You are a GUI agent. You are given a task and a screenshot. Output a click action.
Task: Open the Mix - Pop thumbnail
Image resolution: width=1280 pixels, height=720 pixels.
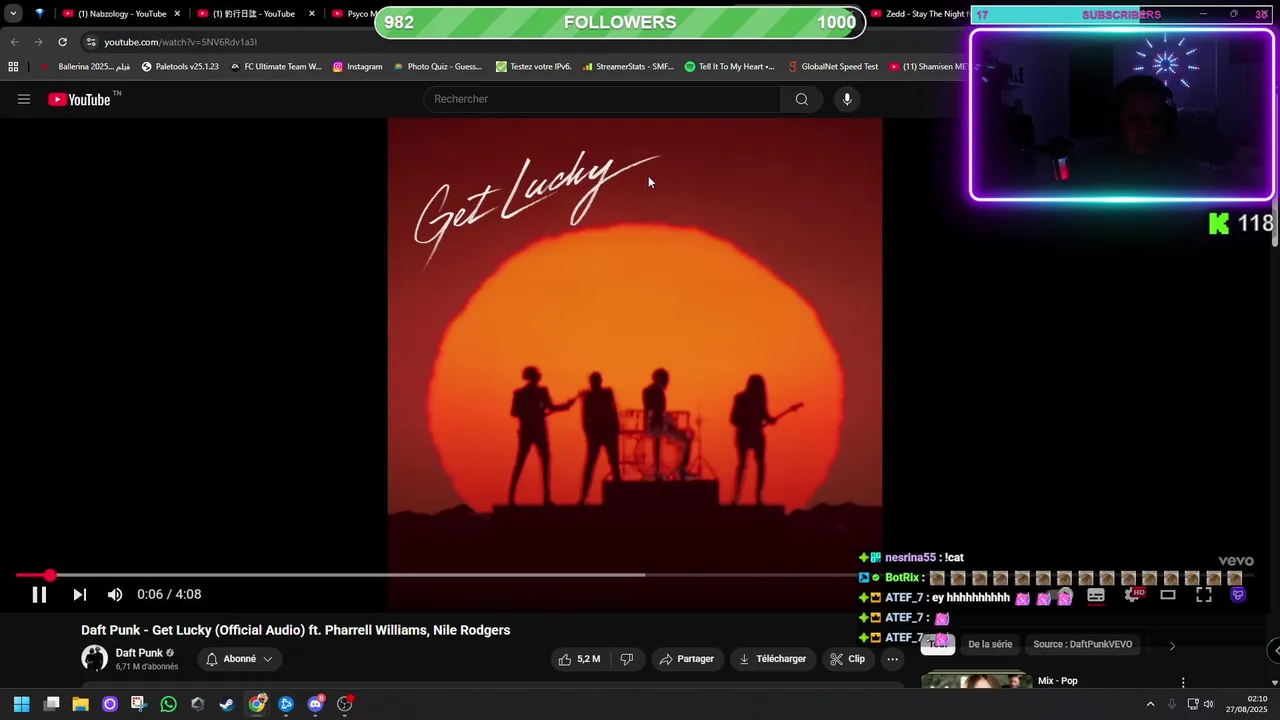click(976, 682)
